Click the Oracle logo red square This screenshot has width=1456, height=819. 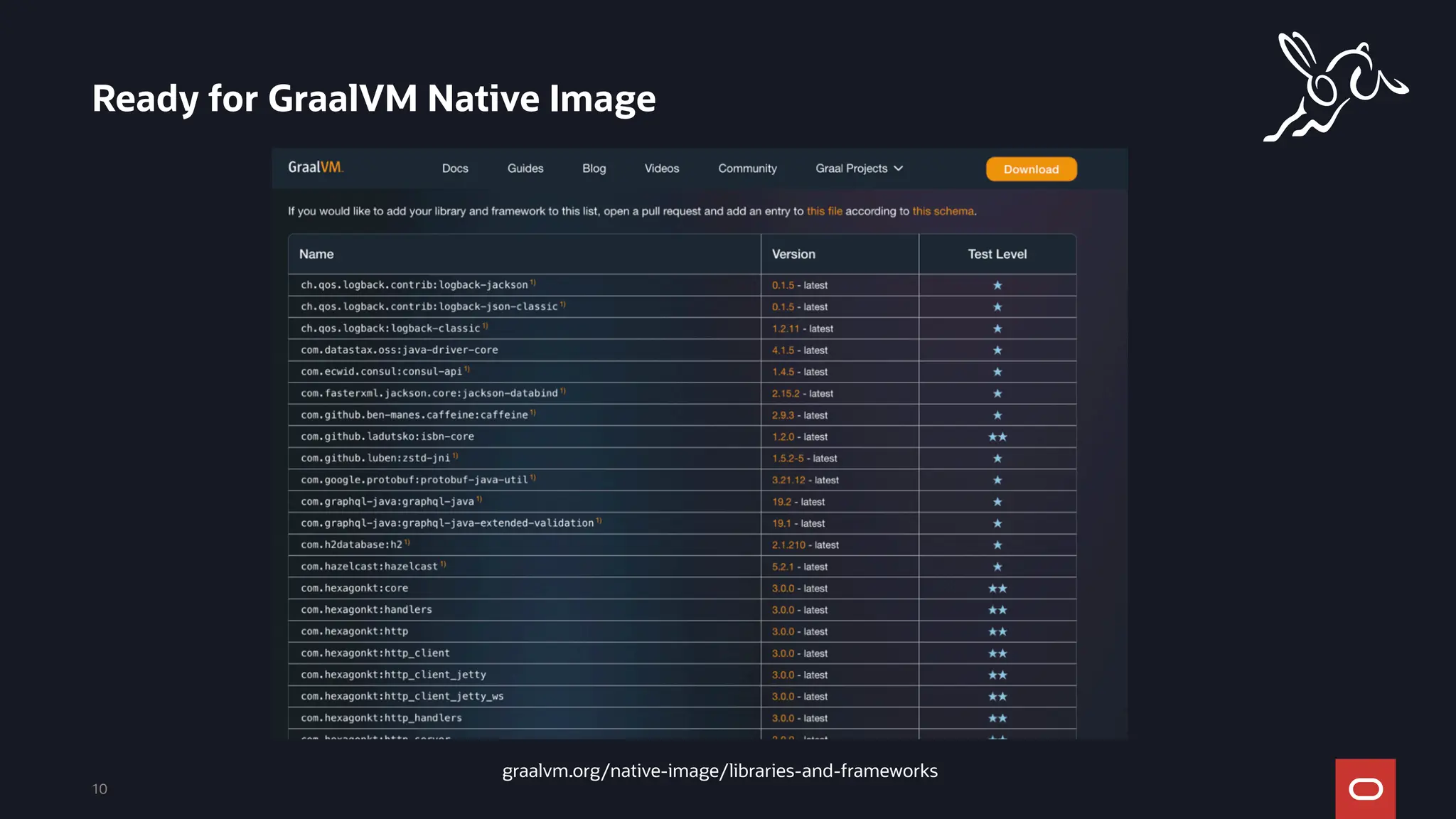point(1365,788)
